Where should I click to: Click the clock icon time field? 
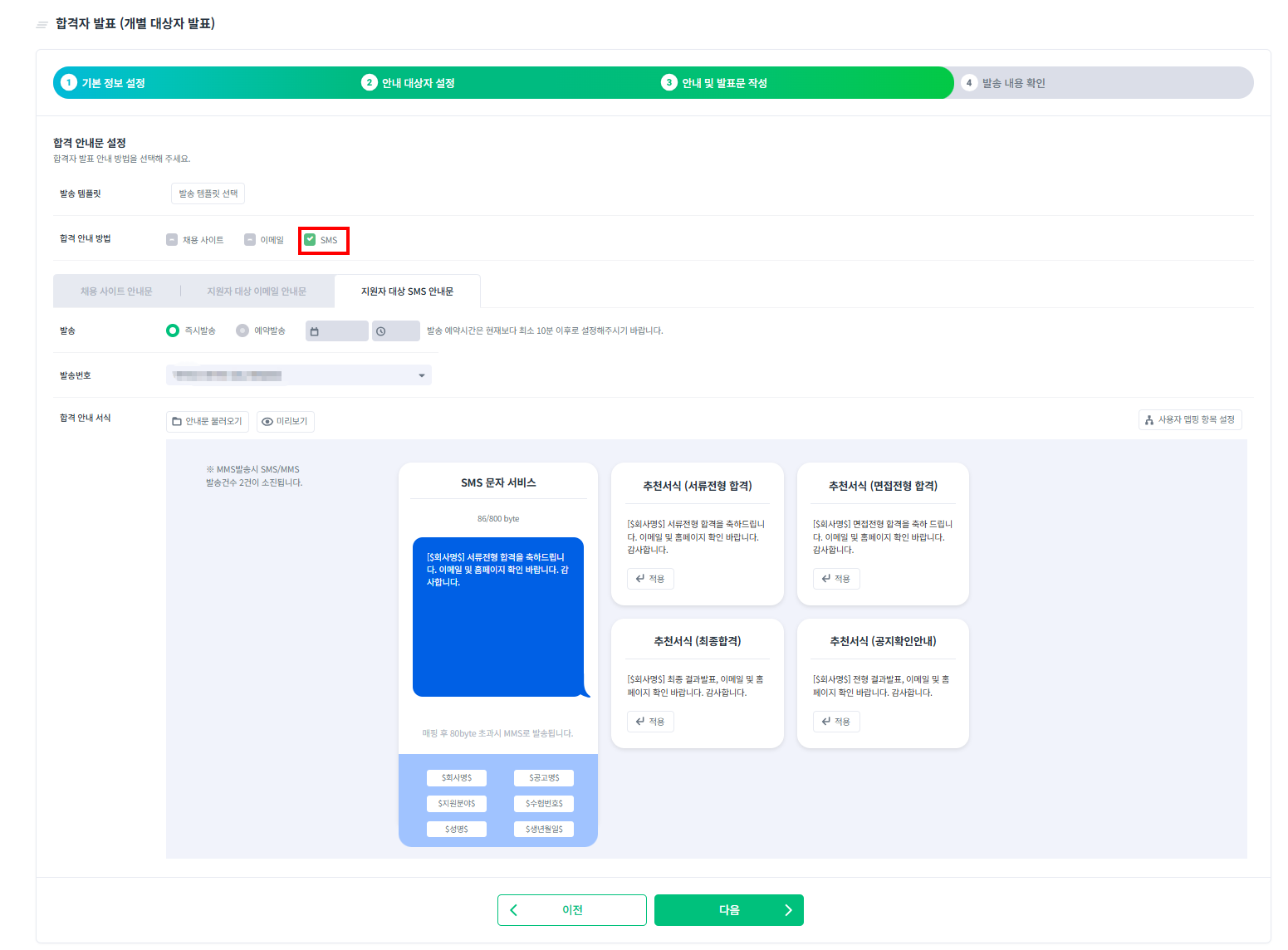[x=395, y=331]
